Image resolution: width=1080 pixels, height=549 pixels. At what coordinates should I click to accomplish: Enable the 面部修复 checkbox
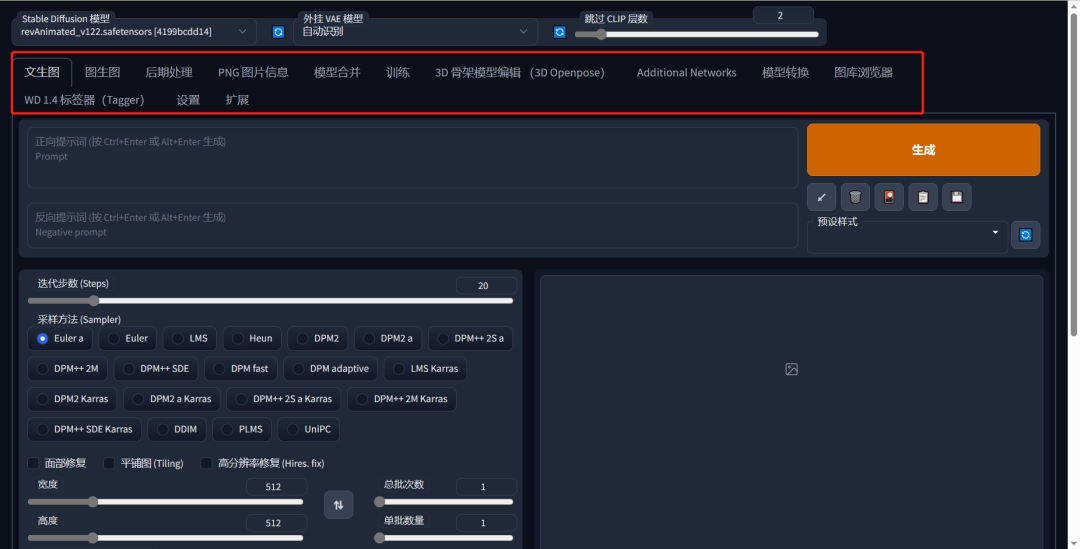[33, 463]
